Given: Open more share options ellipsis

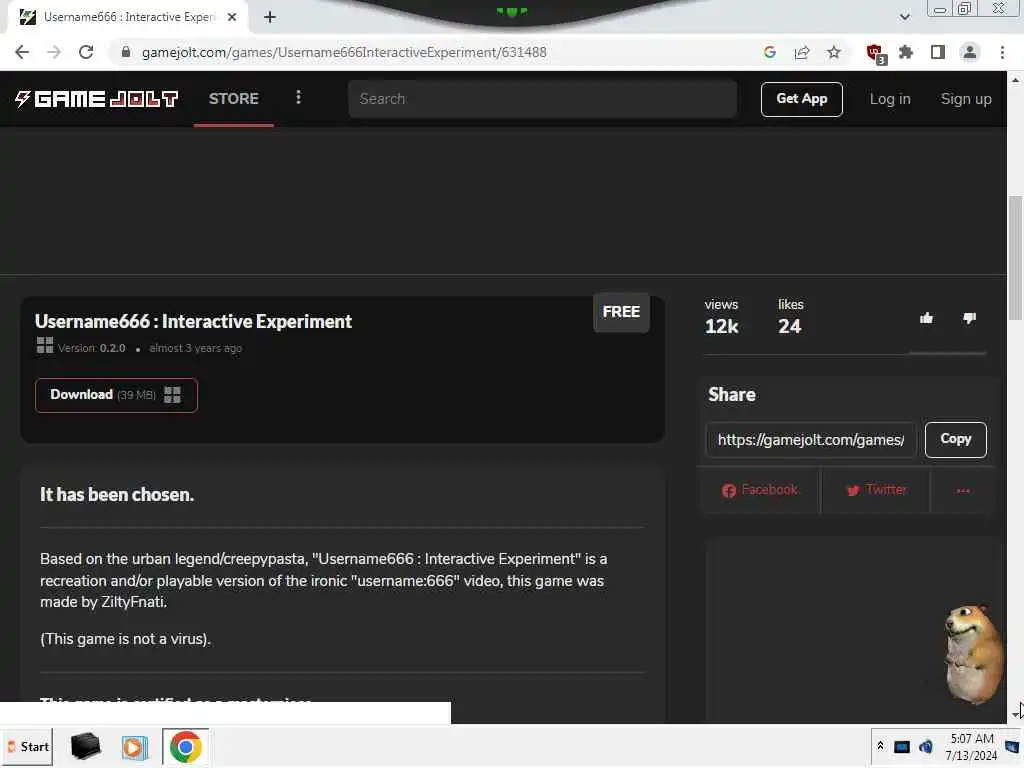Looking at the screenshot, I should pyautogui.click(x=963, y=490).
